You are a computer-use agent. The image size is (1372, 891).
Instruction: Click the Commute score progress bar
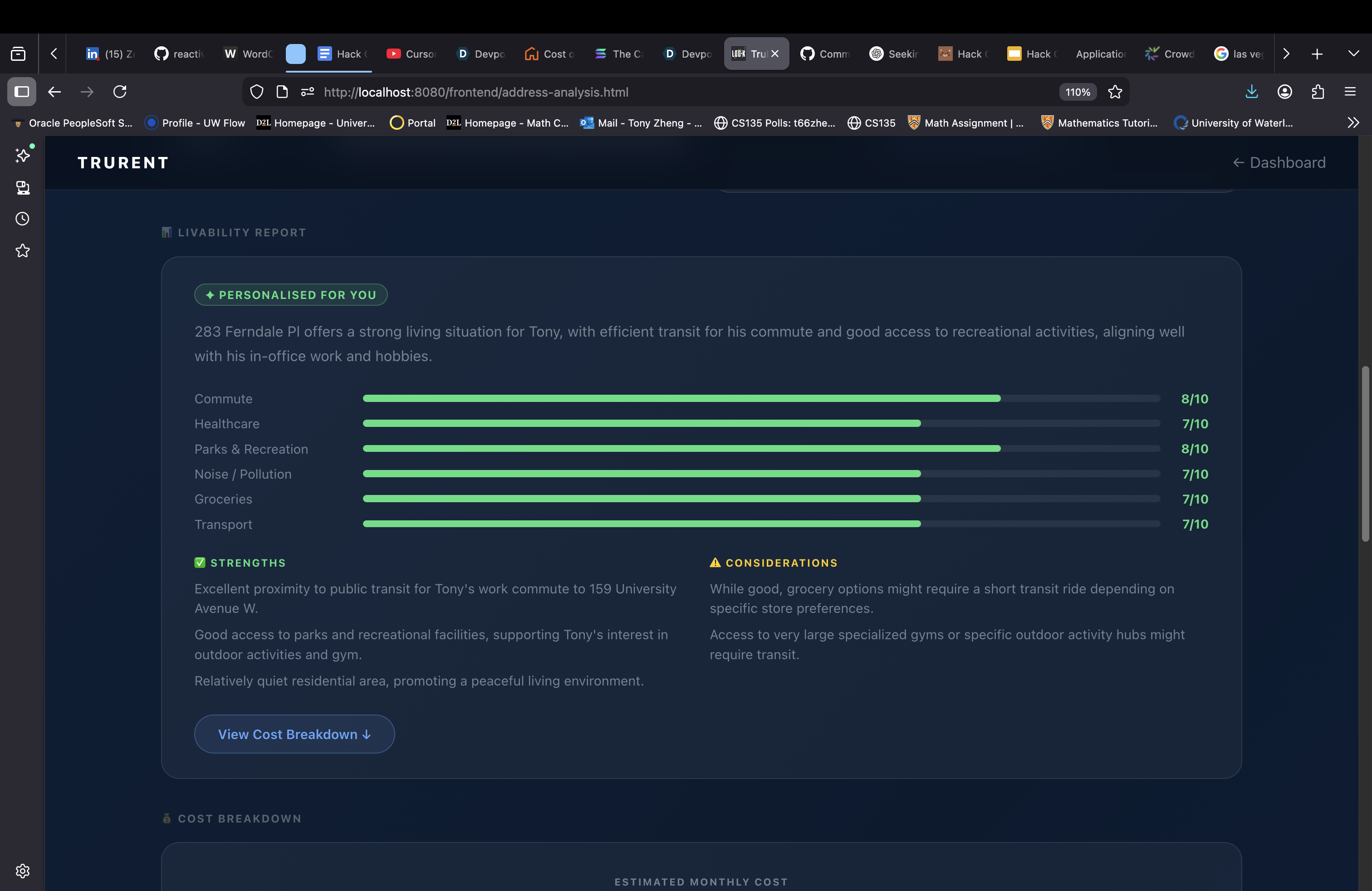(x=761, y=398)
